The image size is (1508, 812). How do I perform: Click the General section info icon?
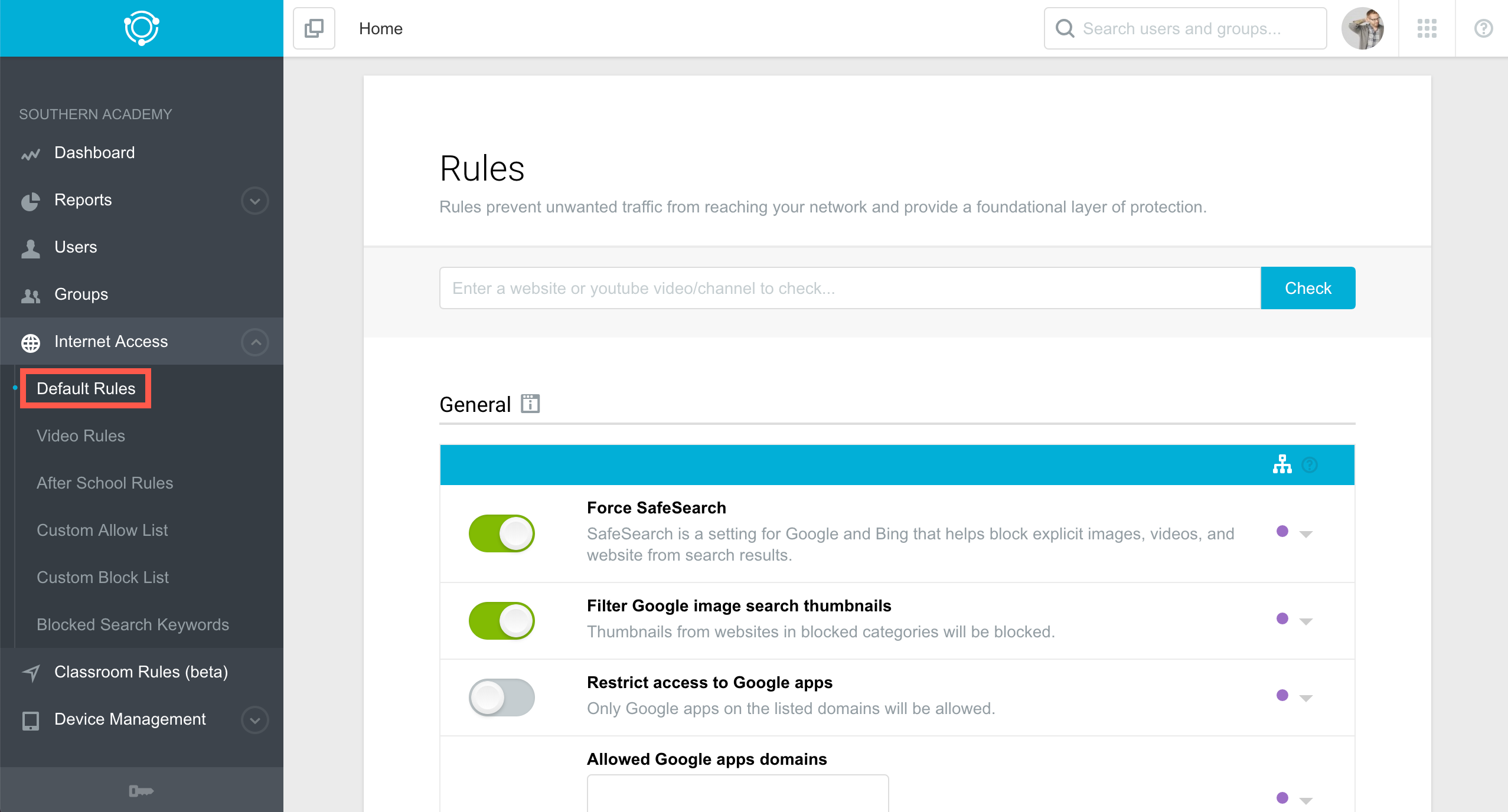click(530, 404)
